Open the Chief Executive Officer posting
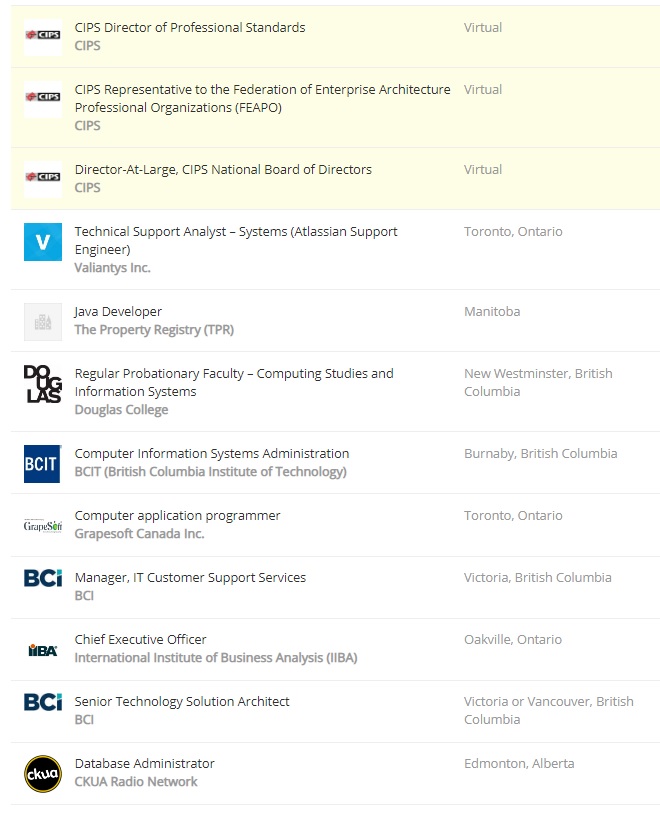This screenshot has height=818, width=660. (140, 640)
